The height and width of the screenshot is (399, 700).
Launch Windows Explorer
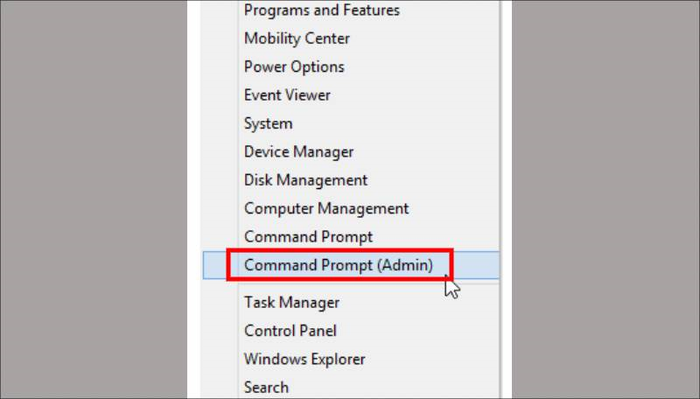click(304, 359)
